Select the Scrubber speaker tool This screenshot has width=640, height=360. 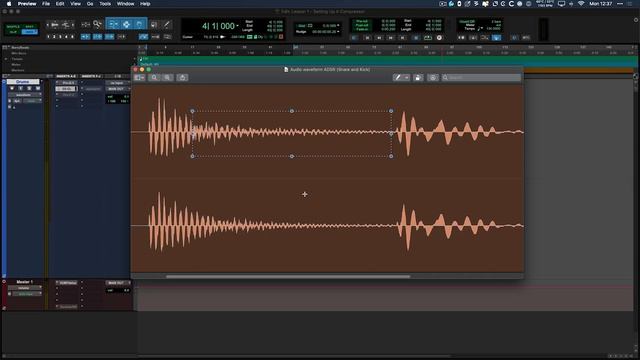154,24
